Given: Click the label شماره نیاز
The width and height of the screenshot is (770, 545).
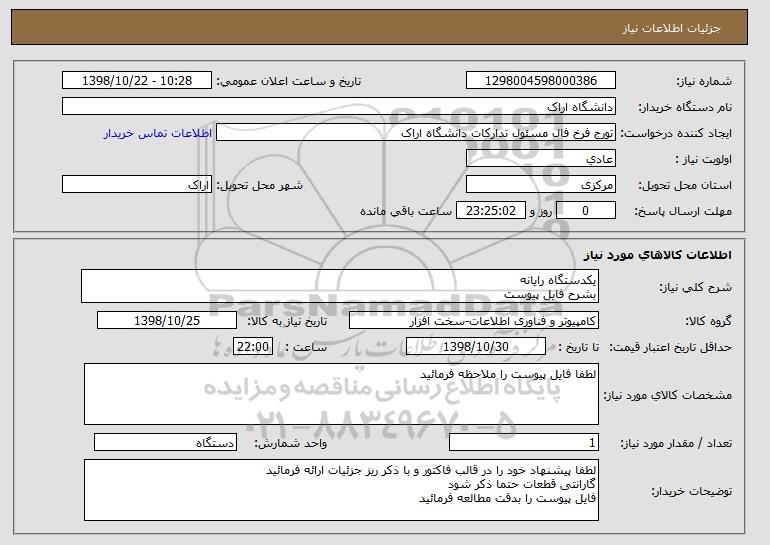Looking at the screenshot, I should 704,81.
